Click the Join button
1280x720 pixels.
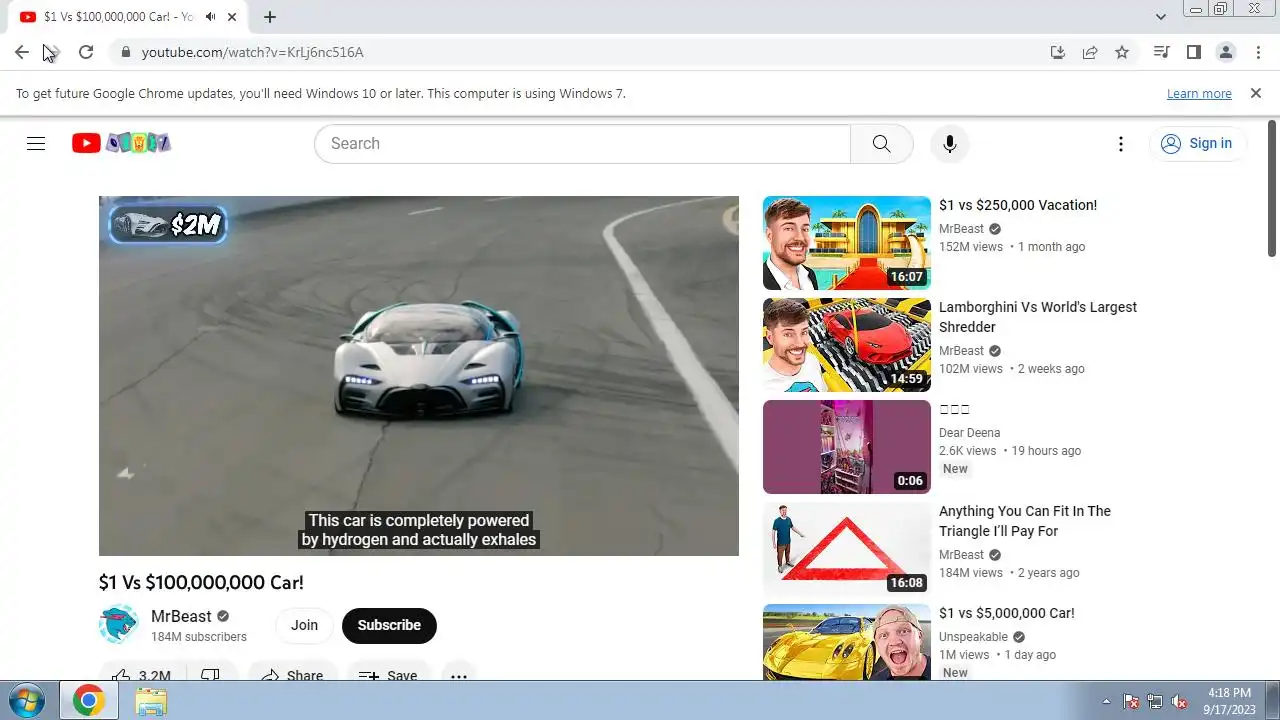click(304, 625)
